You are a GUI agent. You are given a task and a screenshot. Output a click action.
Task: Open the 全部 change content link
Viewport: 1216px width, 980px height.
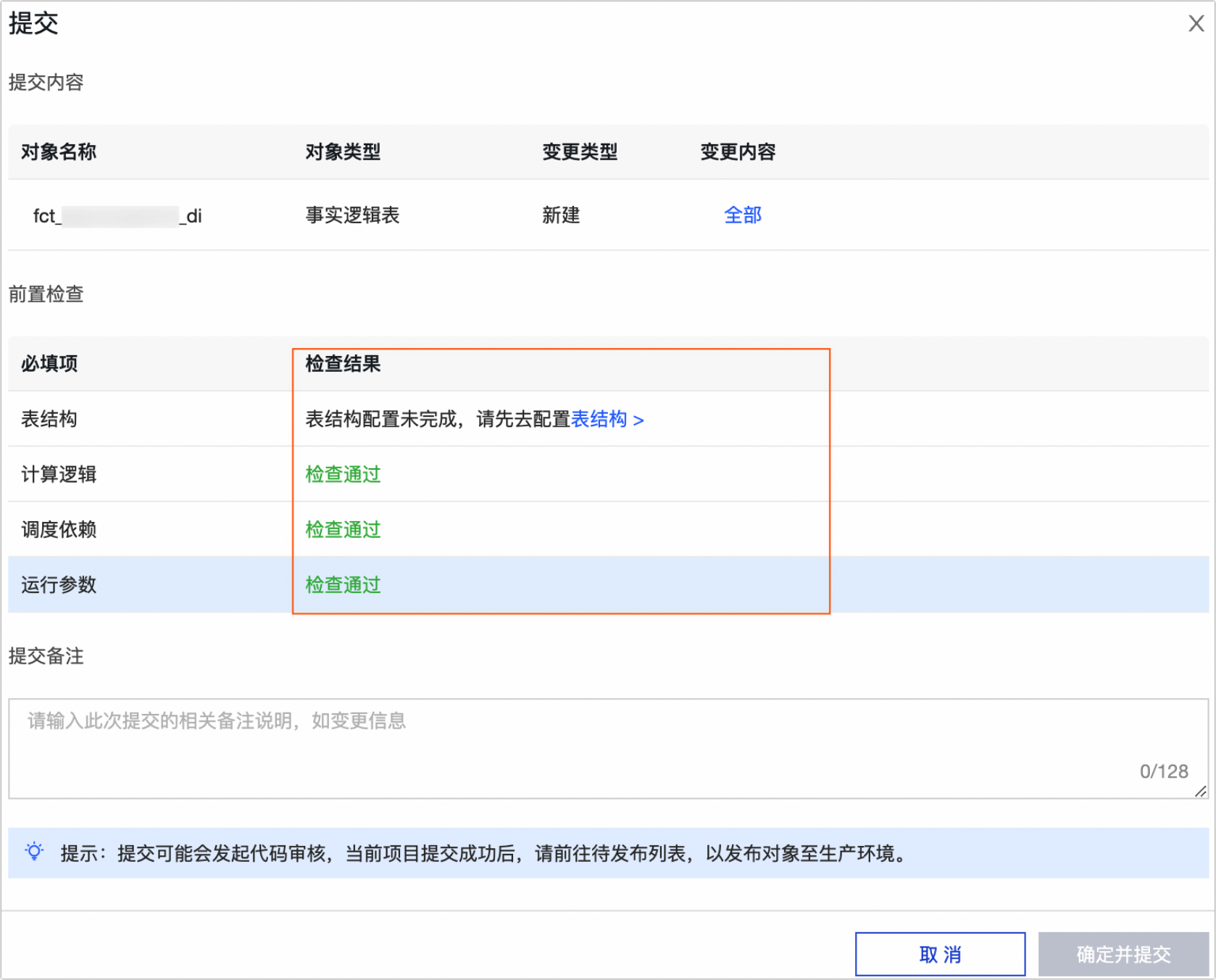coord(743,215)
